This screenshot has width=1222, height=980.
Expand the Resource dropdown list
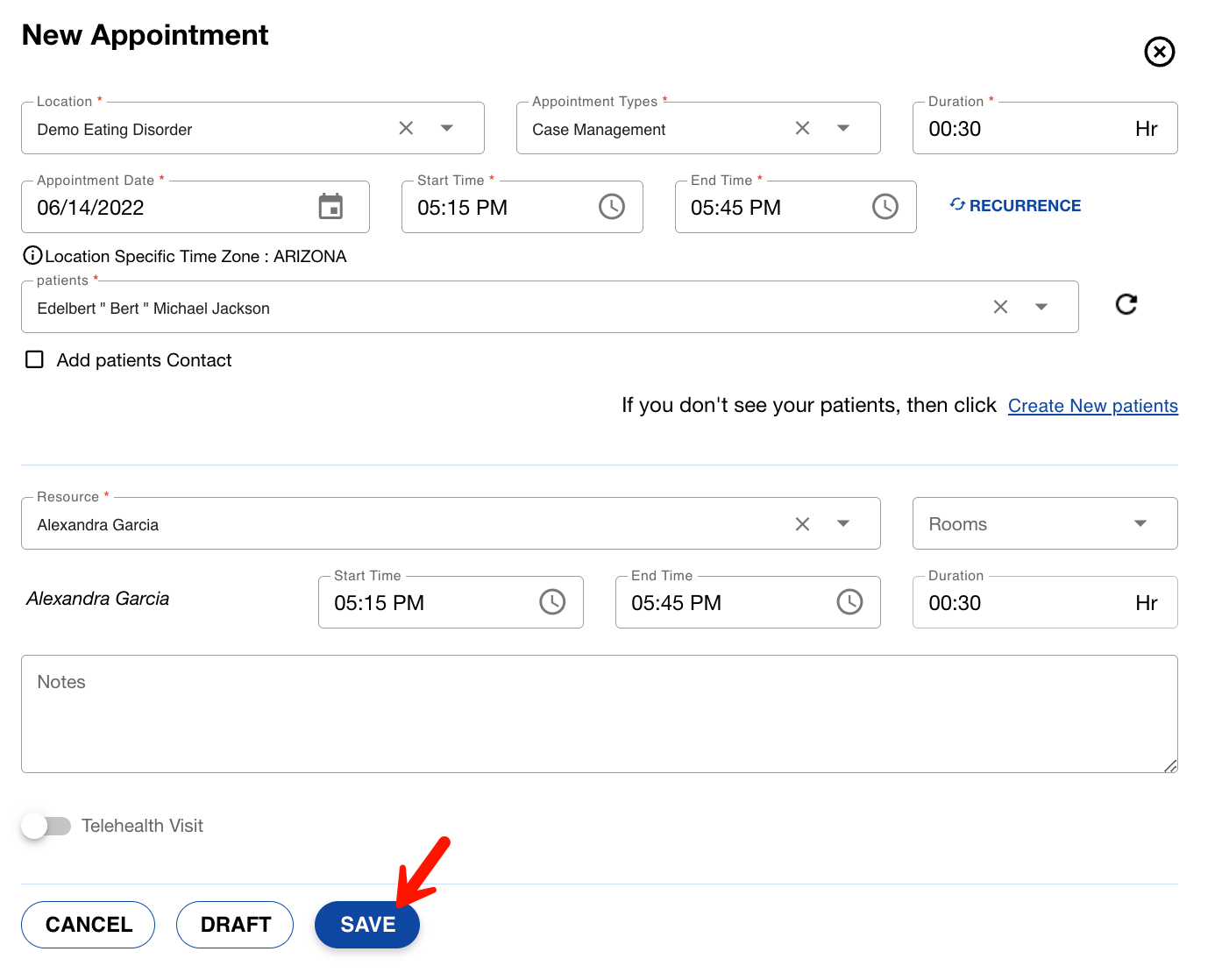click(x=843, y=523)
